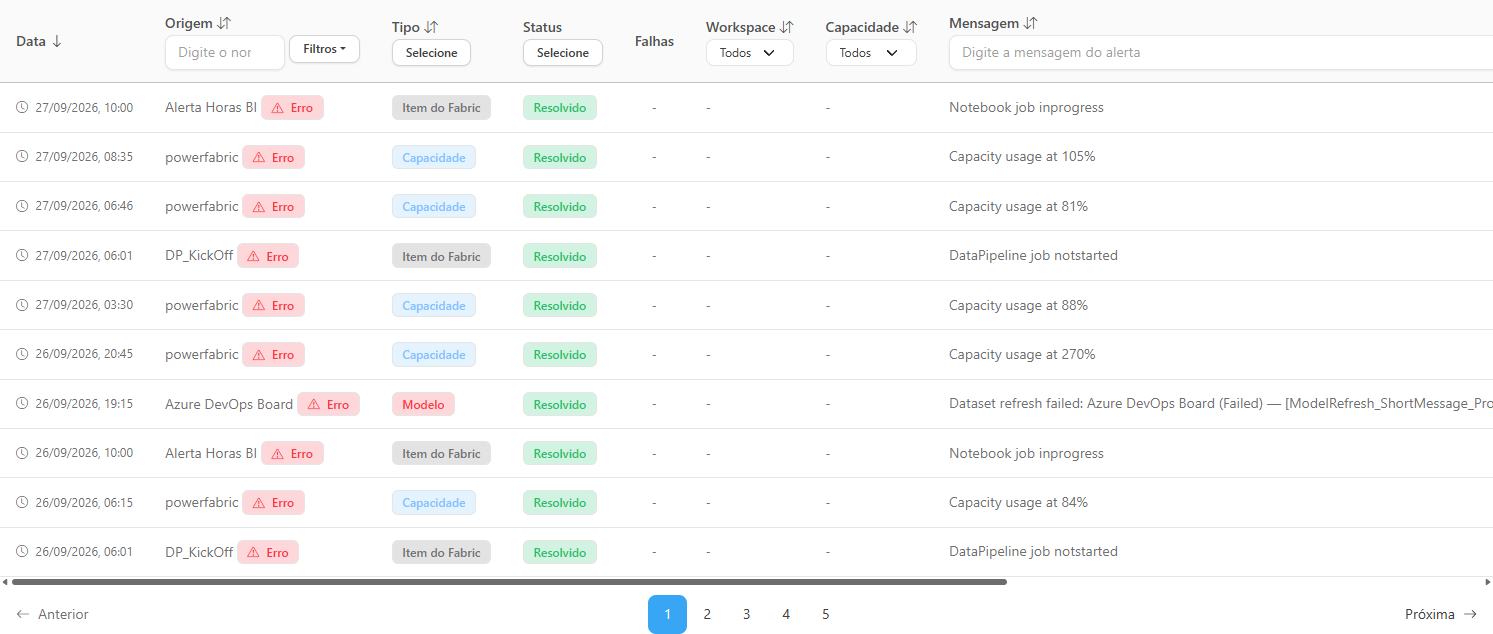The height and width of the screenshot is (634, 1493).
Task: Click Erro badge on 26/09 10:00 Alerta Horas BI
Action: point(292,453)
